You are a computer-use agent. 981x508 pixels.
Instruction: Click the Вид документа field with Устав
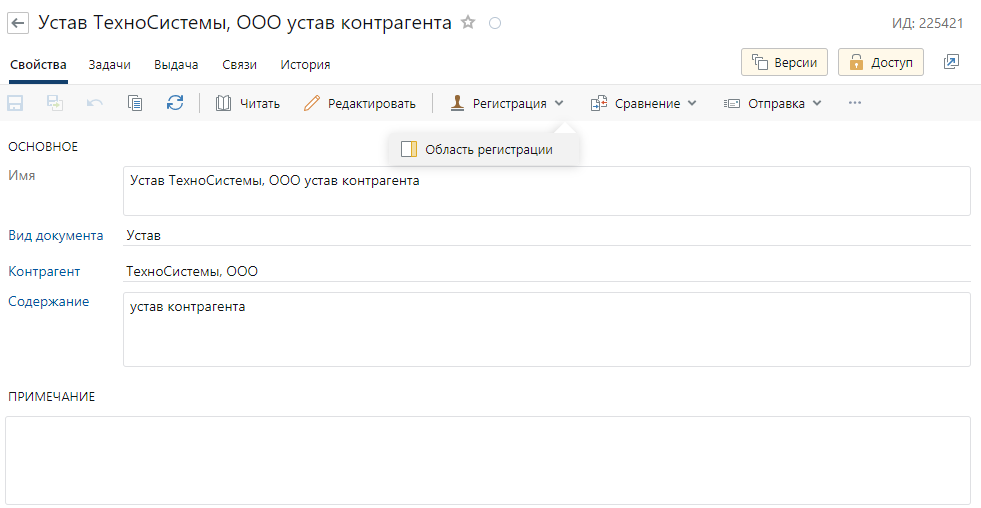547,236
